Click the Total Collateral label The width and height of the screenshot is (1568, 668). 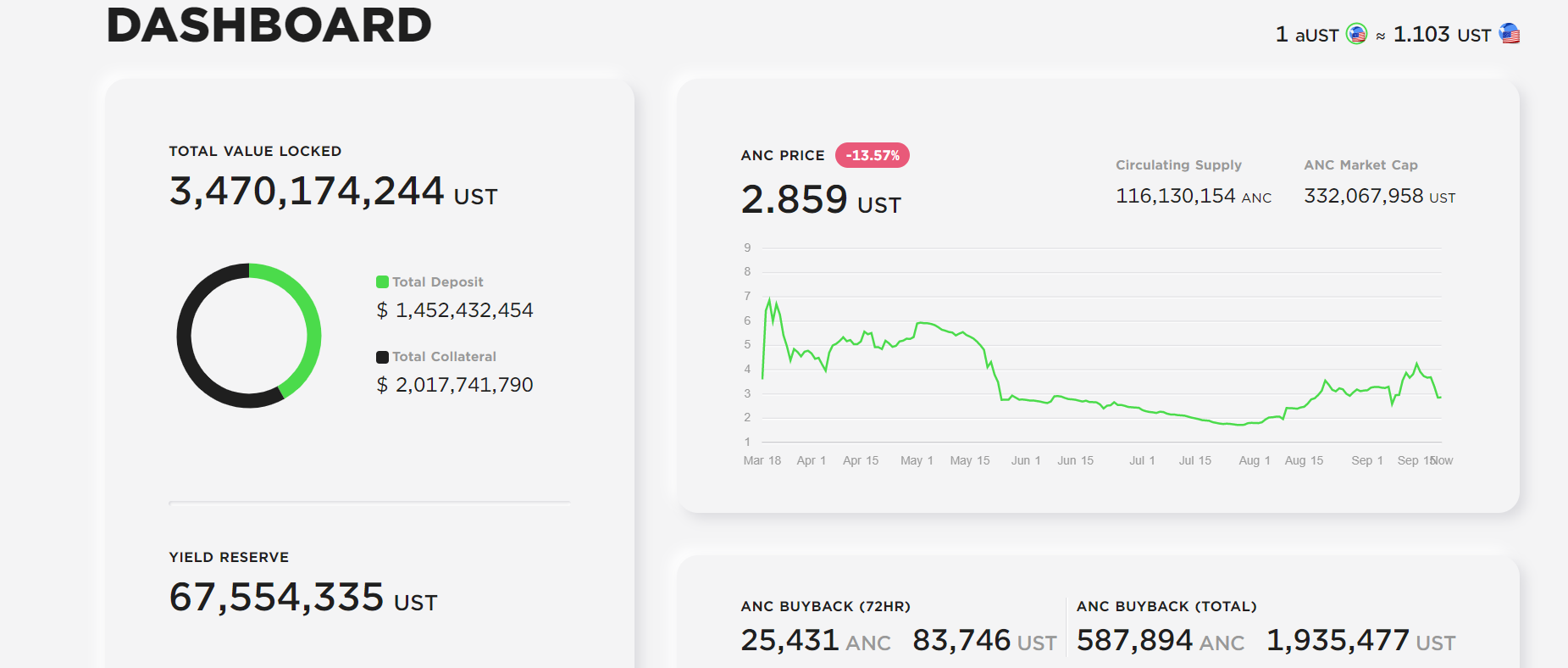(x=444, y=357)
